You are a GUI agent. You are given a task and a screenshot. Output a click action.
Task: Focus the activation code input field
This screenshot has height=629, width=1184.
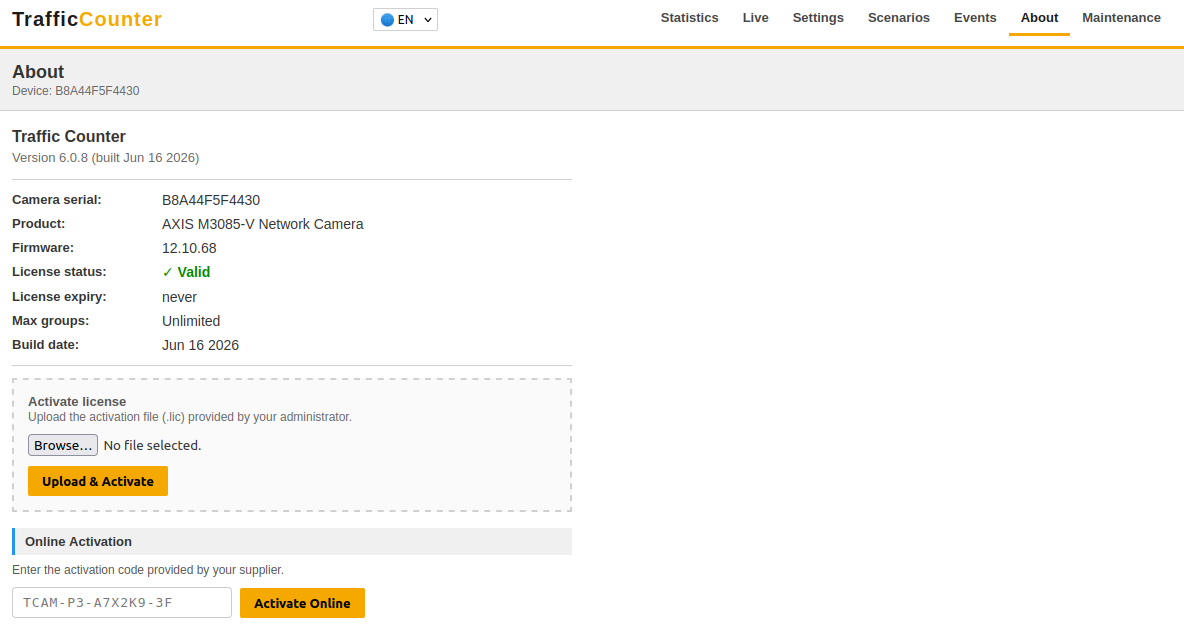[x=122, y=603]
